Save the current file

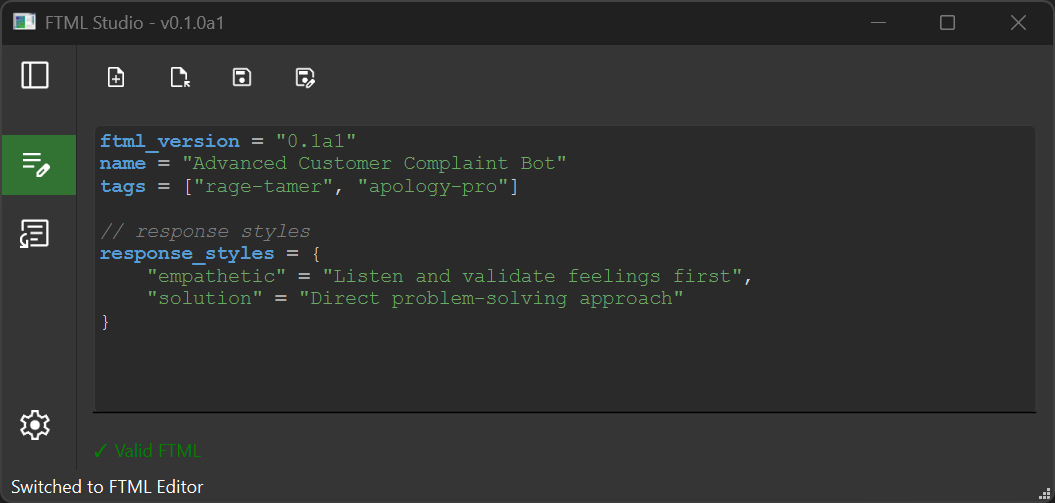[241, 78]
